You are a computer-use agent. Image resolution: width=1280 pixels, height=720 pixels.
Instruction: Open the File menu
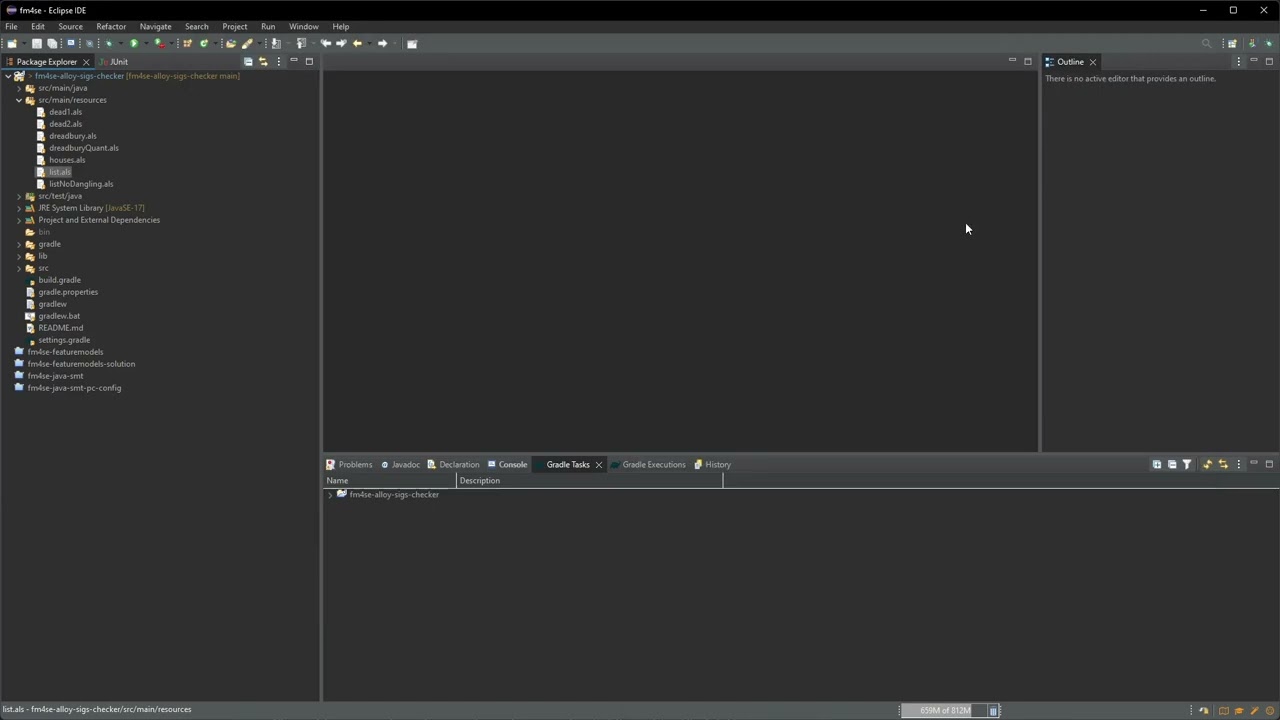[11, 27]
